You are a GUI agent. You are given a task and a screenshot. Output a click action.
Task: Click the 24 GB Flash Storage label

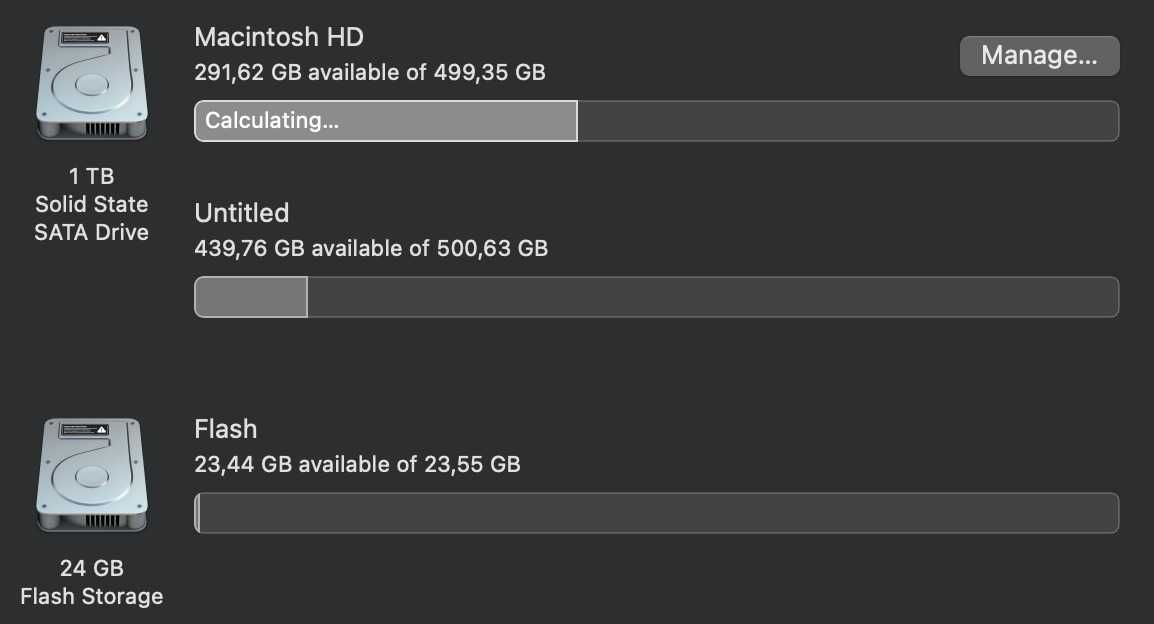tap(92, 582)
